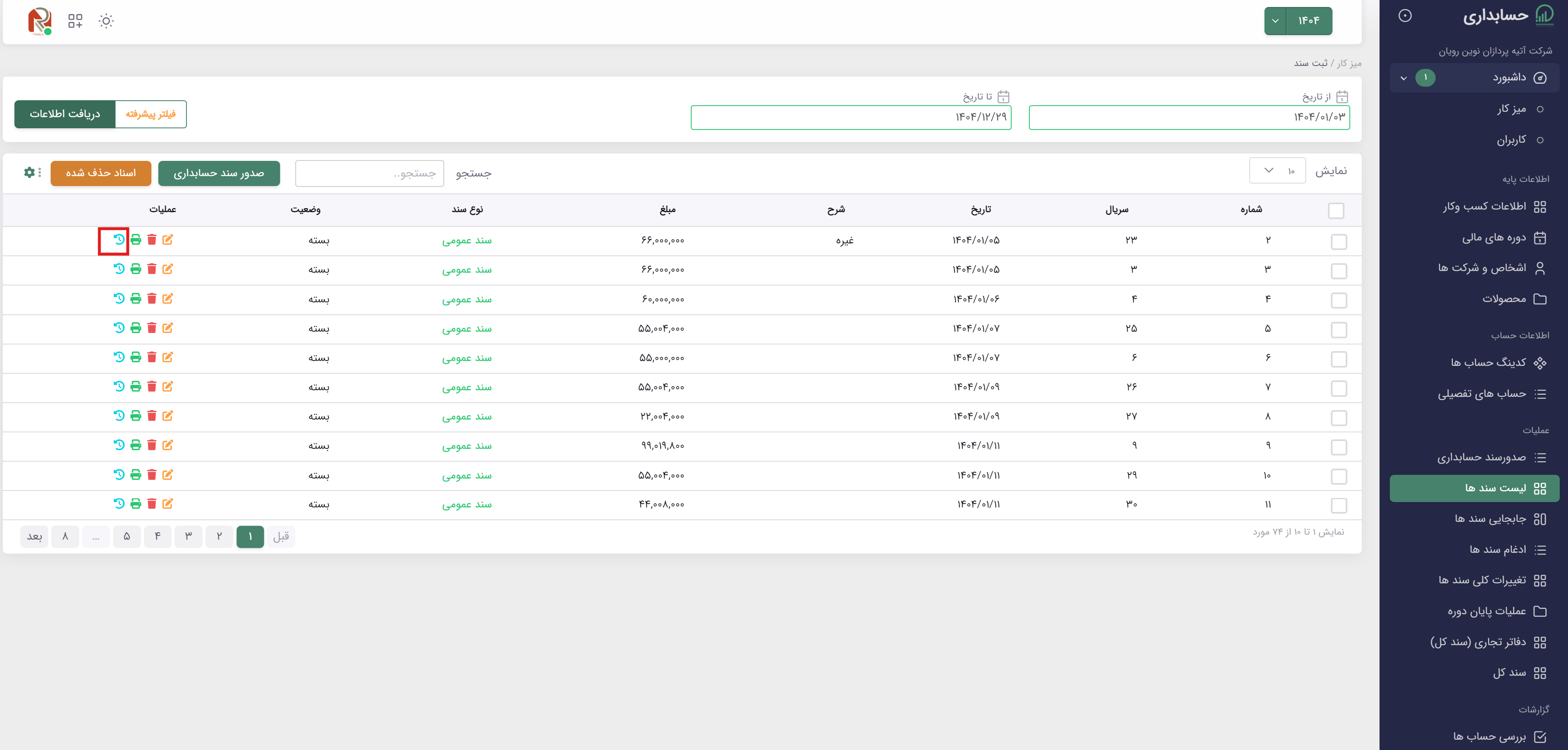1568x750 pixels.
Task: Click print icon for document number ۳
Action: point(136,269)
